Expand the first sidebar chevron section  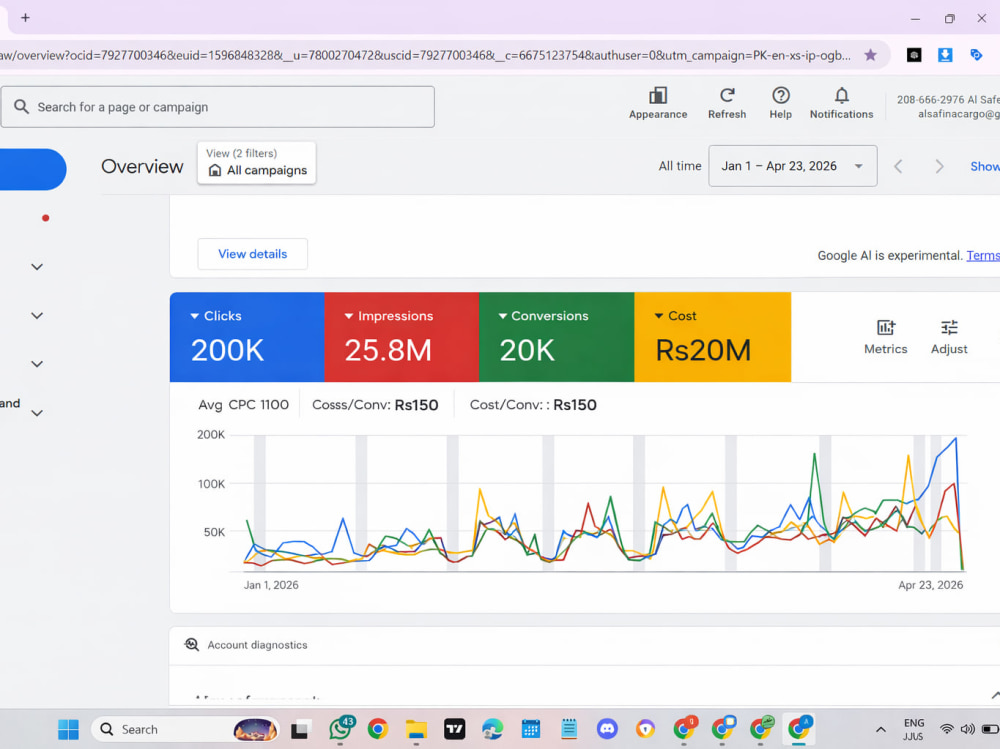tap(37, 267)
